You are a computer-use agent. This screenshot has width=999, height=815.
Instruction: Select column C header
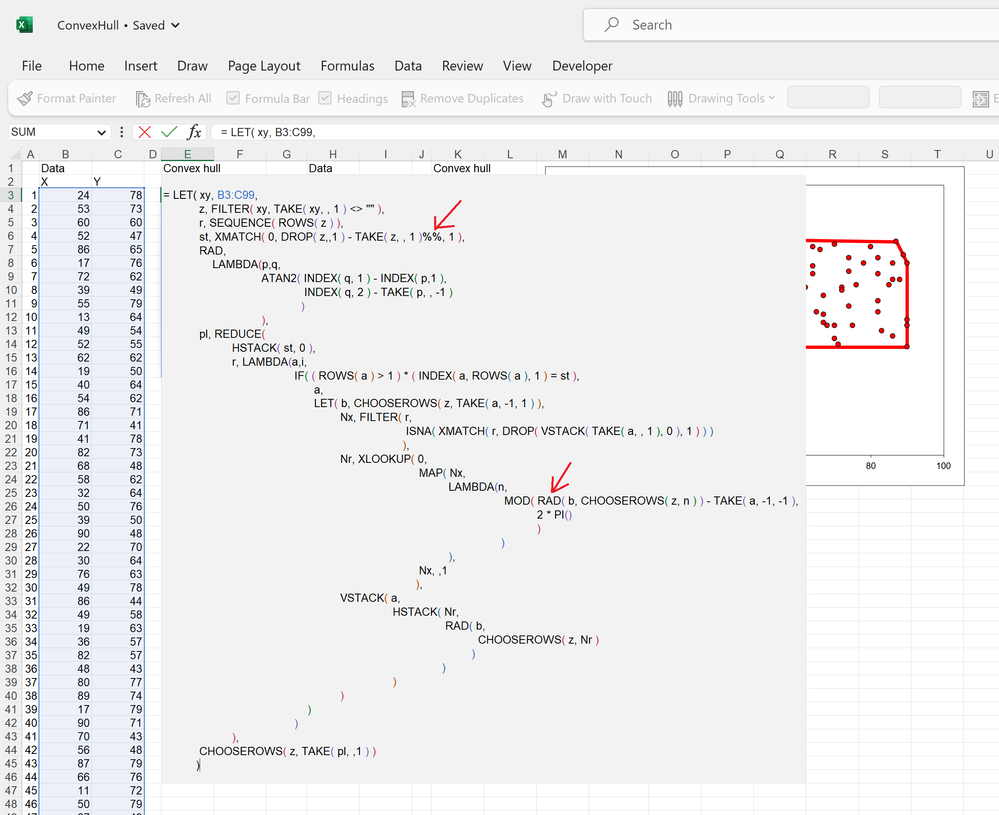118,154
